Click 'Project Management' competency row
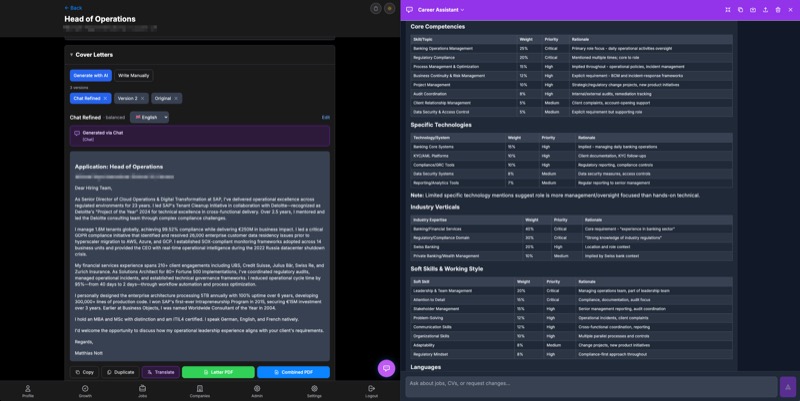The width and height of the screenshot is (800, 401). click(x=571, y=85)
